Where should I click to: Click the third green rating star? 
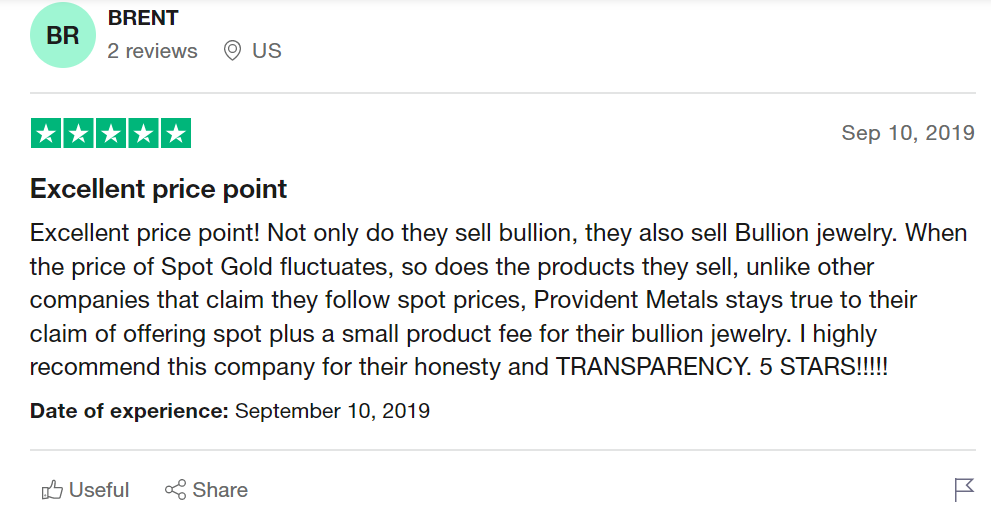[111, 133]
